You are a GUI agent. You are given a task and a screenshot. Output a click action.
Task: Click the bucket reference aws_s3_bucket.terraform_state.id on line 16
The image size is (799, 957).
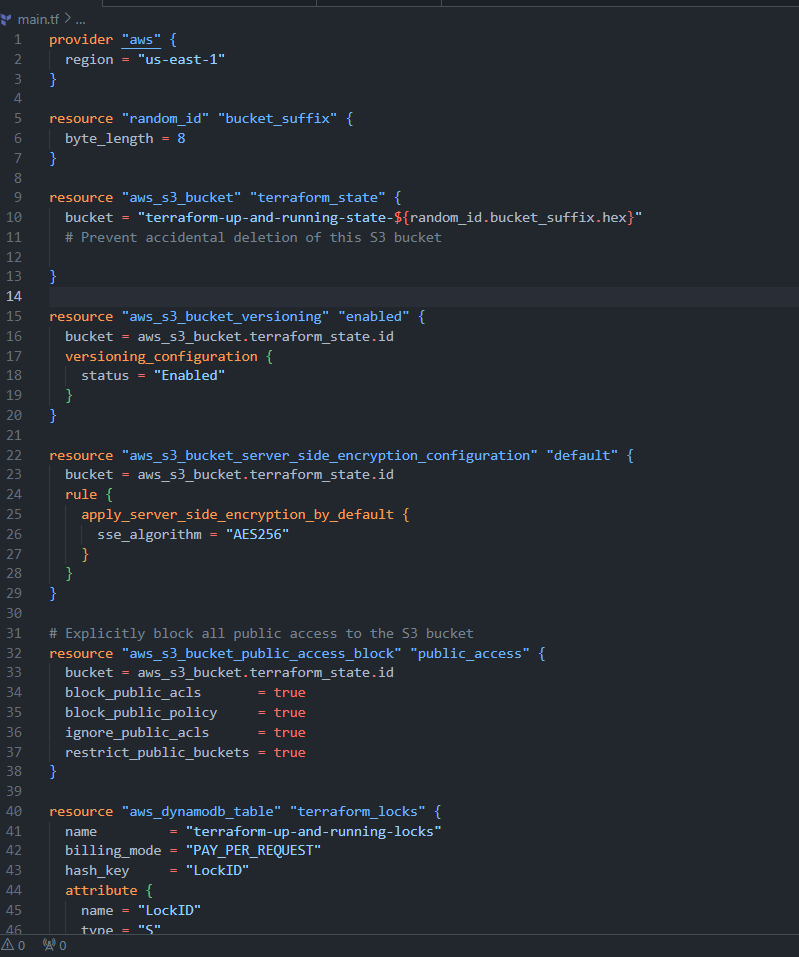tap(266, 337)
